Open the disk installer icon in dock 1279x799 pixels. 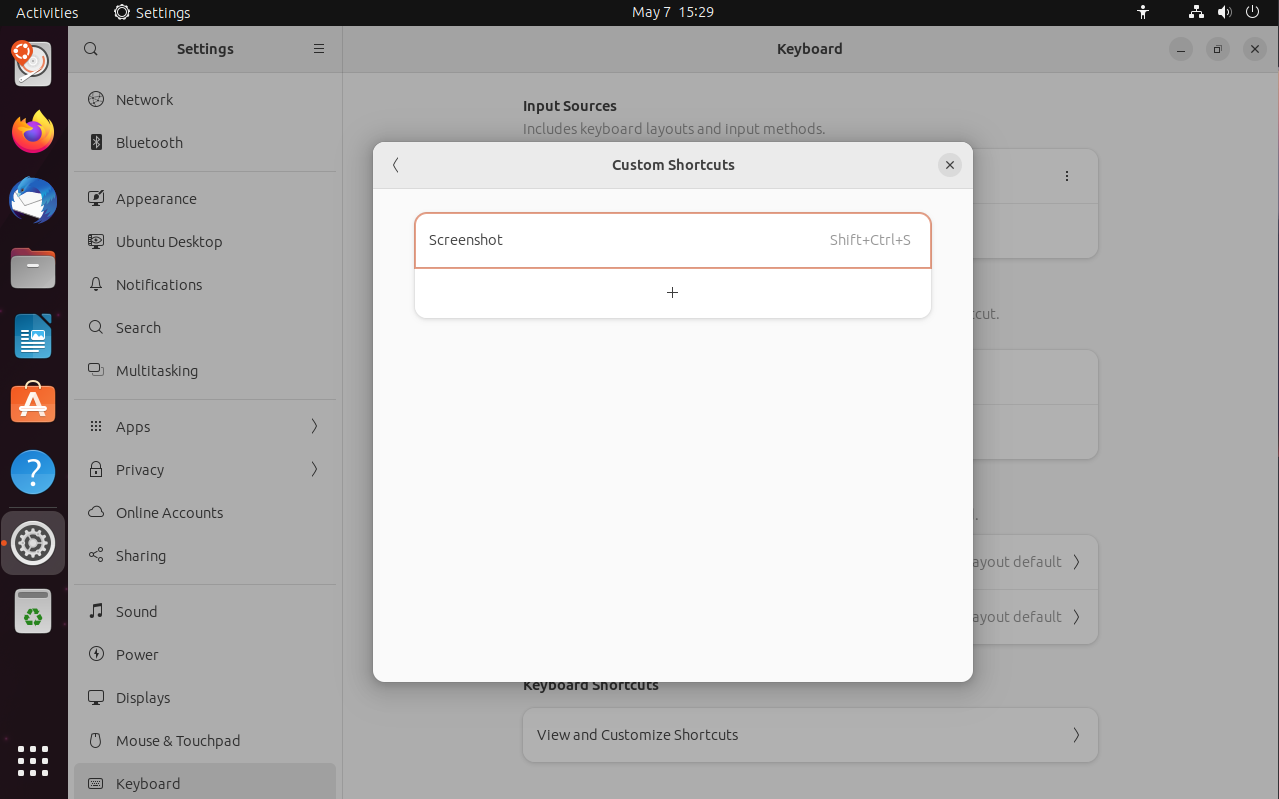33,64
